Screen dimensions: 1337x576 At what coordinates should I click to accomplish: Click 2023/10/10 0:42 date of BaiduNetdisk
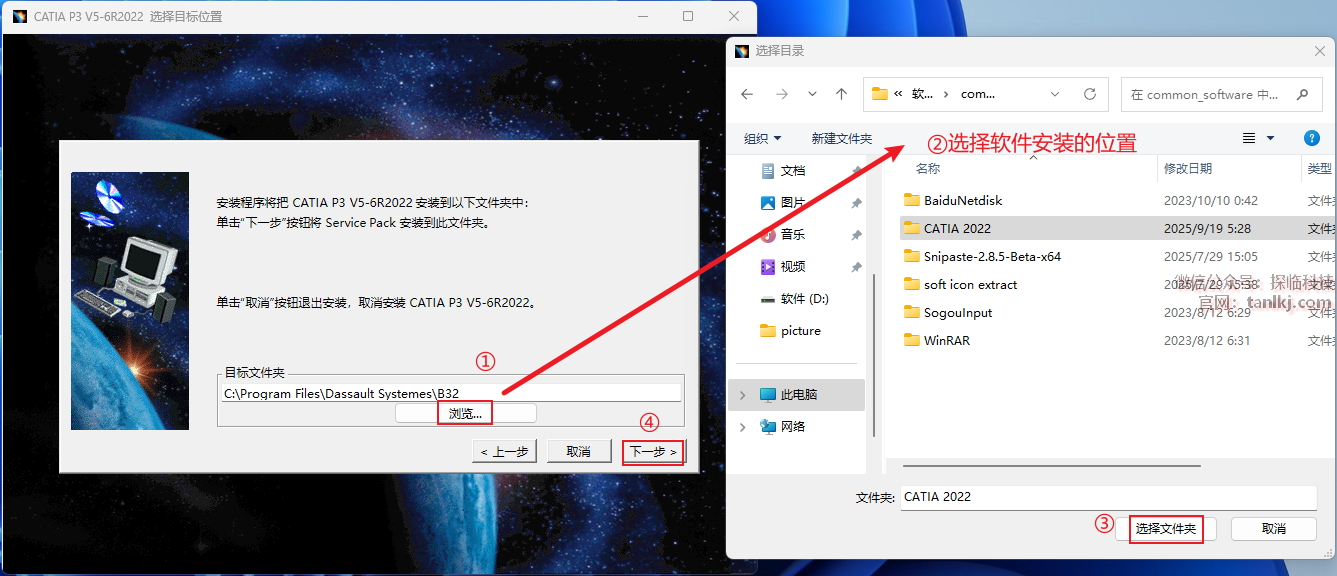[x=1210, y=201]
